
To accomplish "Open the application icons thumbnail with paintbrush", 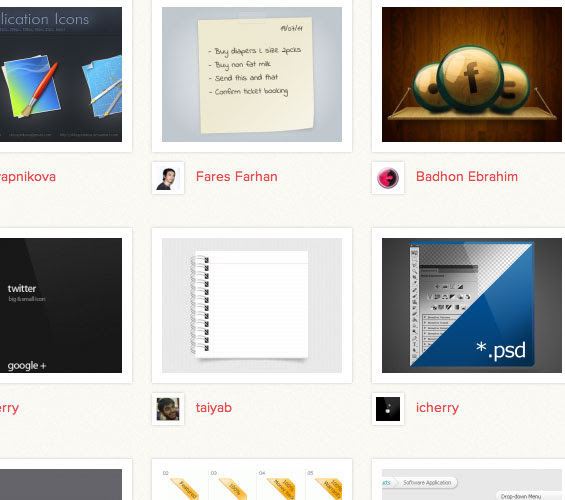I will click(61, 75).
